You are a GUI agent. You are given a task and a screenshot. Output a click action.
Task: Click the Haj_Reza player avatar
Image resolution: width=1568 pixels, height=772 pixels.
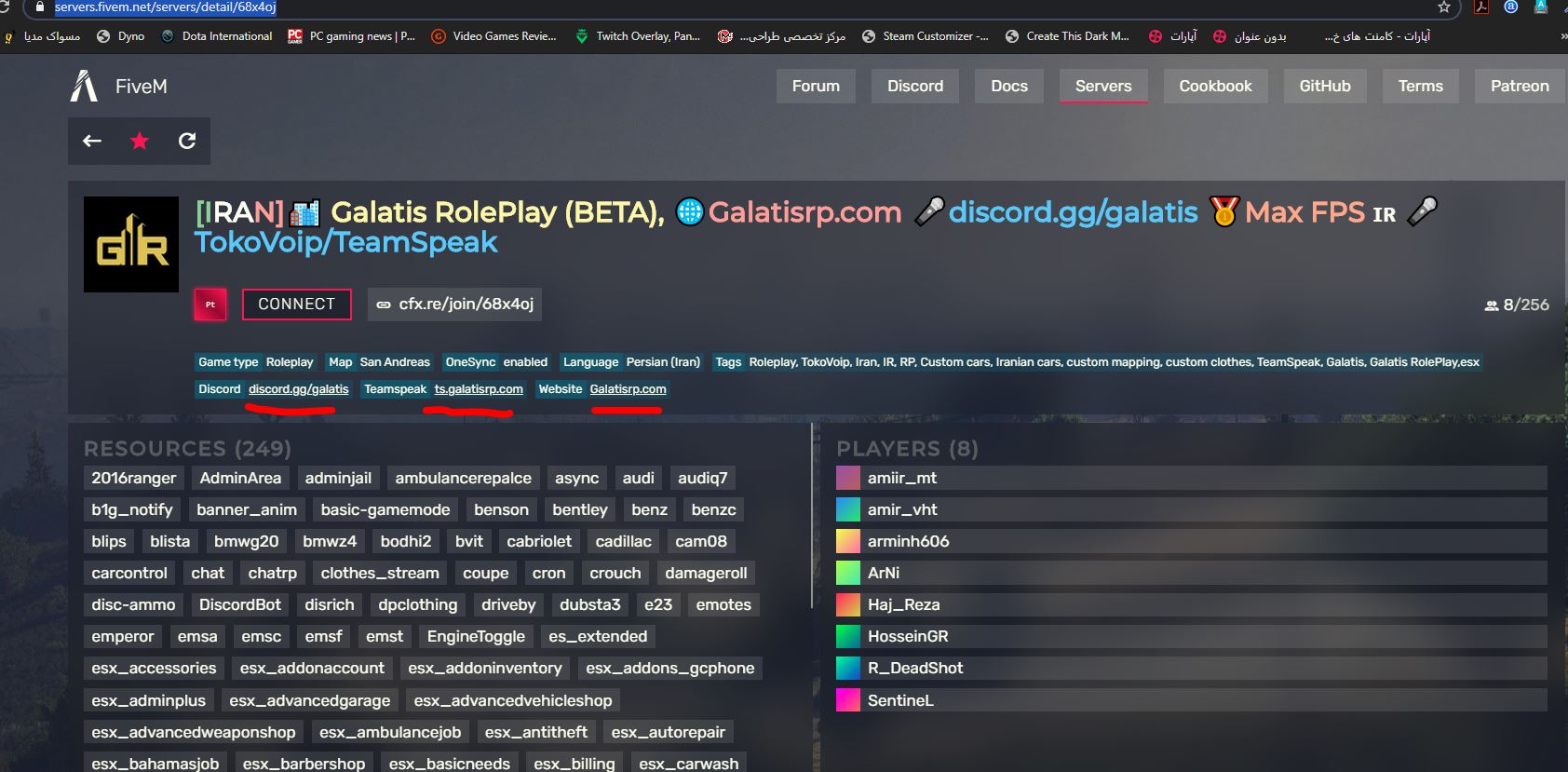pyautogui.click(x=848, y=604)
